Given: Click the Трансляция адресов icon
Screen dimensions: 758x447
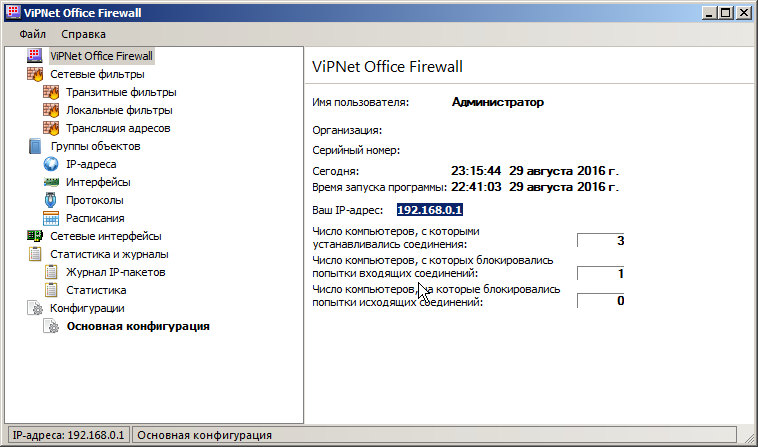Looking at the screenshot, I should point(51,128).
